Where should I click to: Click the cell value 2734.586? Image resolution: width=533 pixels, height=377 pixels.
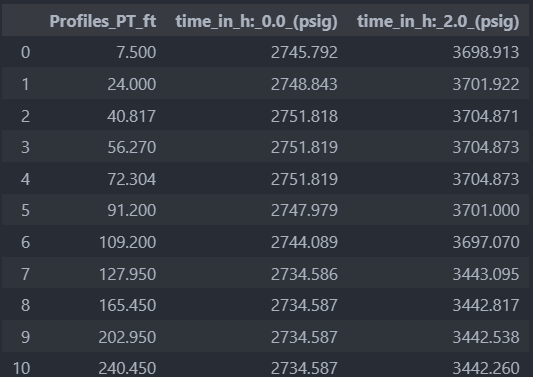tap(304, 274)
